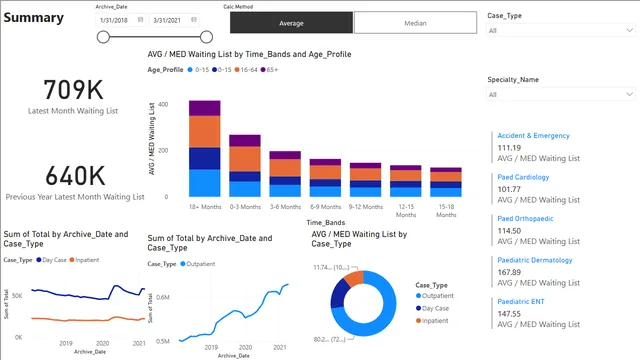Select the Paed Cardiology specialty
Screen dimensions: 640x360
click(x=523, y=177)
